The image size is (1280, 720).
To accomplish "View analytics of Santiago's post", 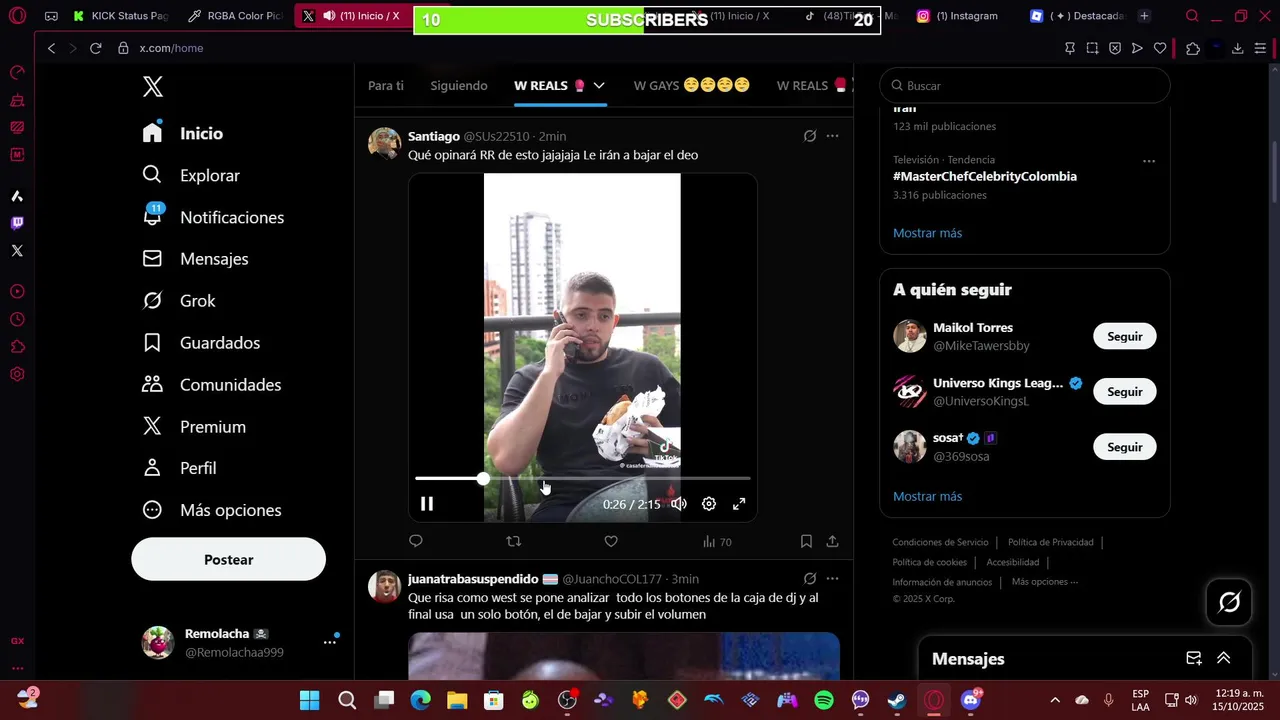I will [717, 541].
